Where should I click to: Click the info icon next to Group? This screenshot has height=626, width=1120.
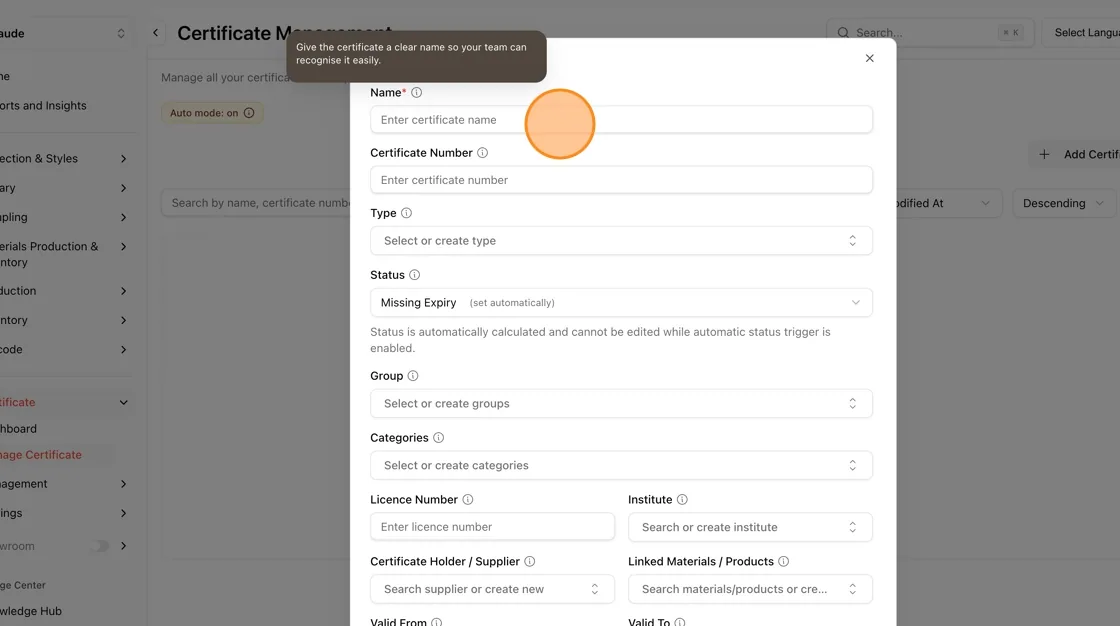pos(413,376)
